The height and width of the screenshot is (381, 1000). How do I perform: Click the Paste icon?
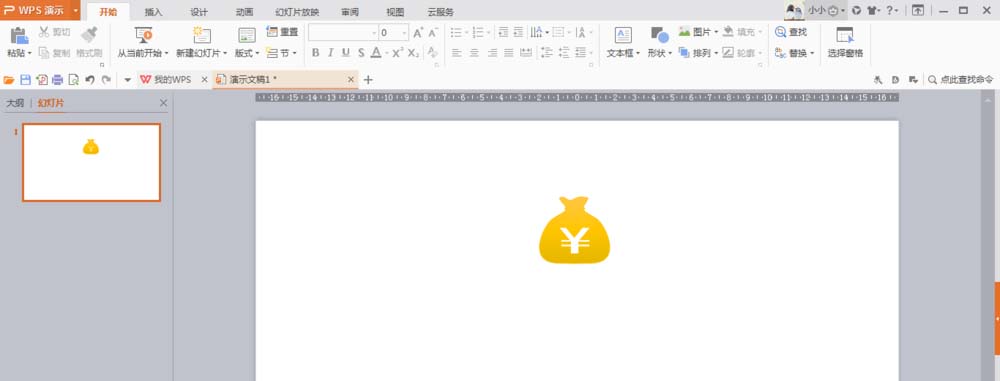tap(19, 35)
